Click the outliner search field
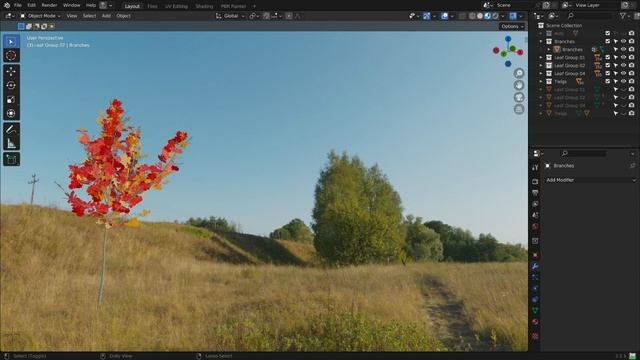This screenshot has width=640, height=360. (x=590, y=16)
